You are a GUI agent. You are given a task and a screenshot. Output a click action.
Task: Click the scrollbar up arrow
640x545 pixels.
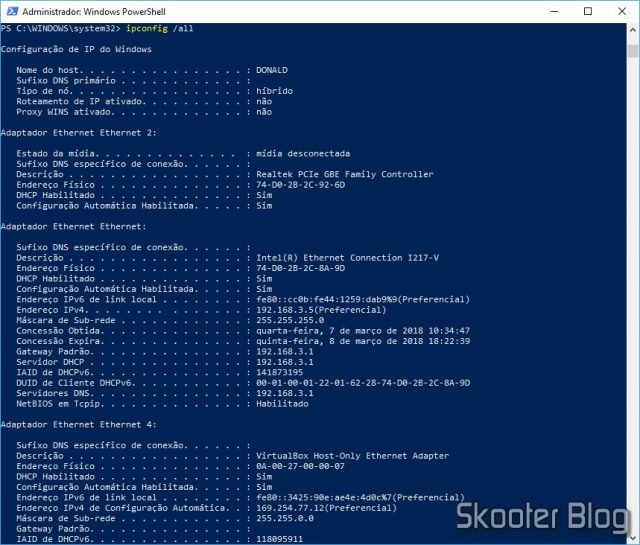[633, 30]
